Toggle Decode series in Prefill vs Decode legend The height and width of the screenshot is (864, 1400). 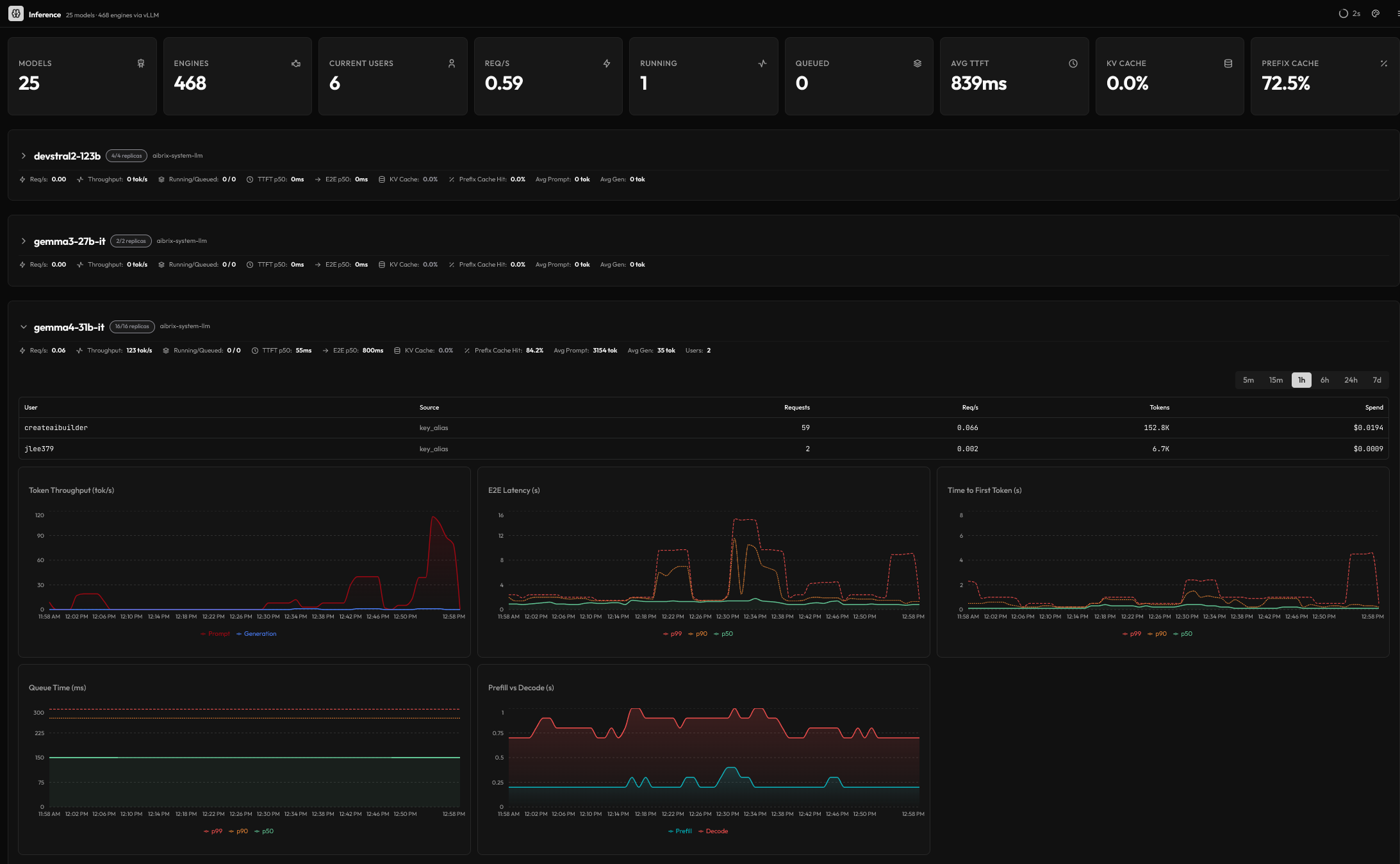click(713, 831)
